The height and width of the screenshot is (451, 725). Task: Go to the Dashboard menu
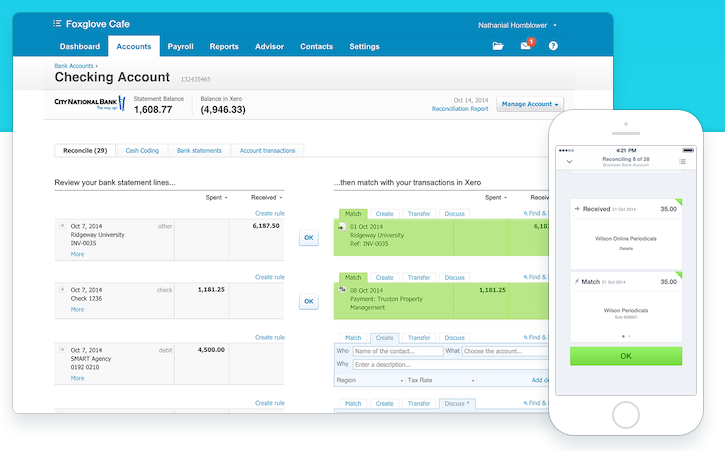click(80, 46)
